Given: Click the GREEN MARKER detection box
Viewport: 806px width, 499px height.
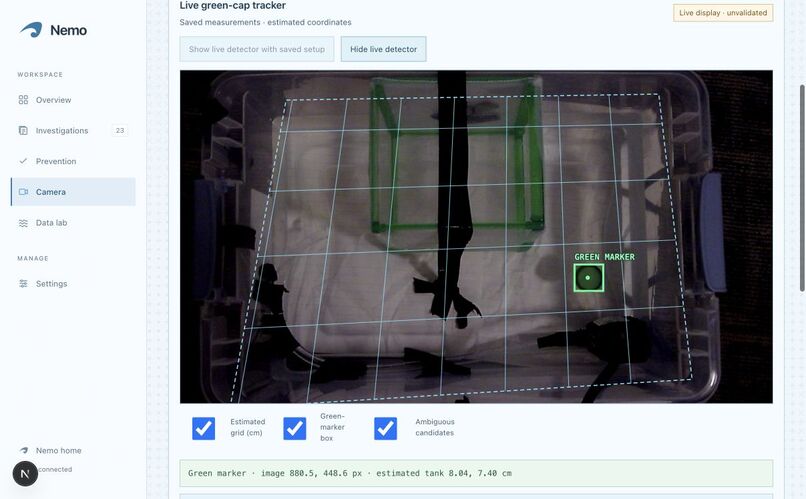Looking at the screenshot, I should pyautogui.click(x=589, y=278).
